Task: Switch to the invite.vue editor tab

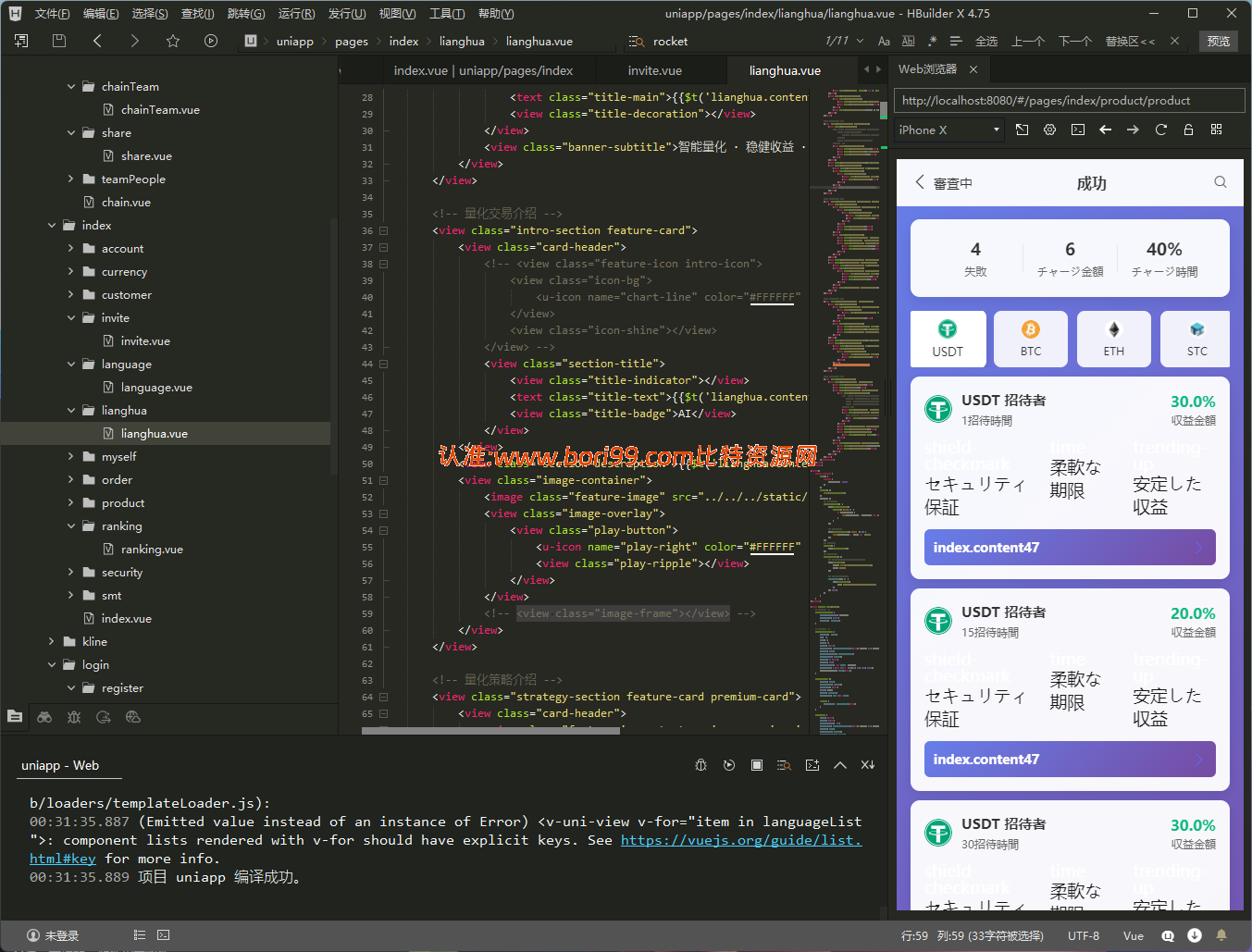Action: (x=655, y=70)
